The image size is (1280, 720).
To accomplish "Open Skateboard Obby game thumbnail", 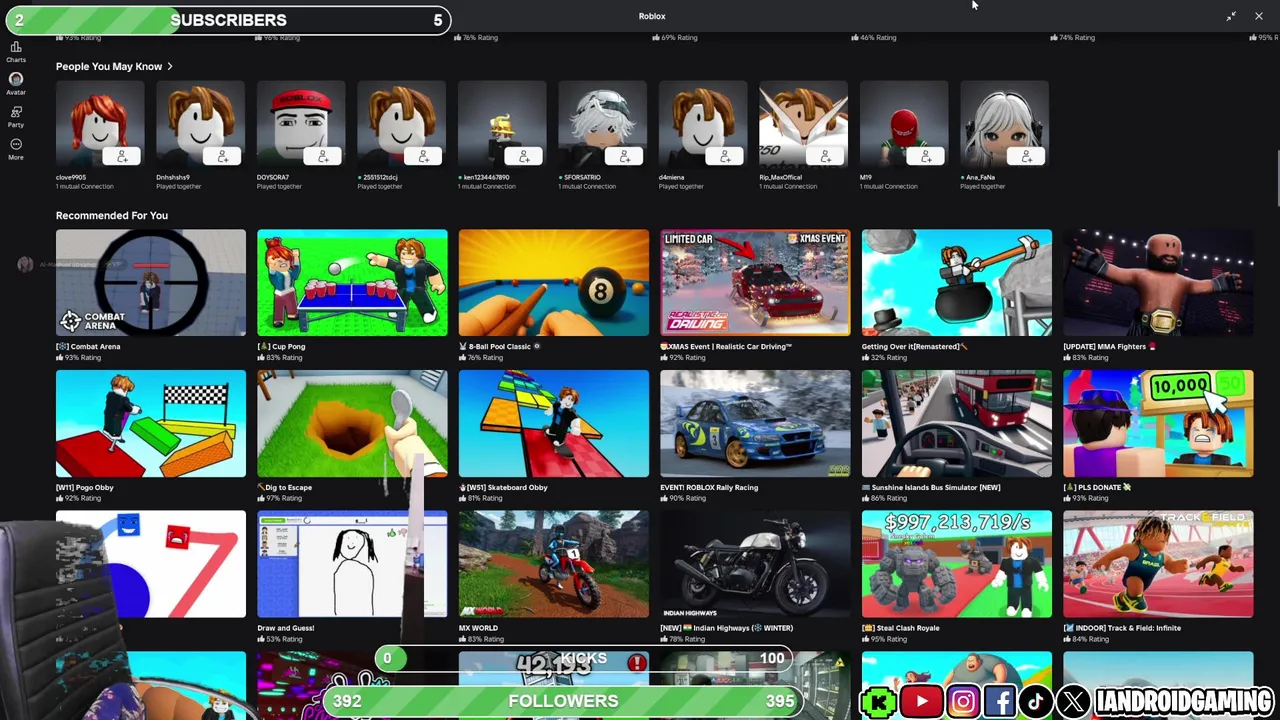I will [554, 424].
